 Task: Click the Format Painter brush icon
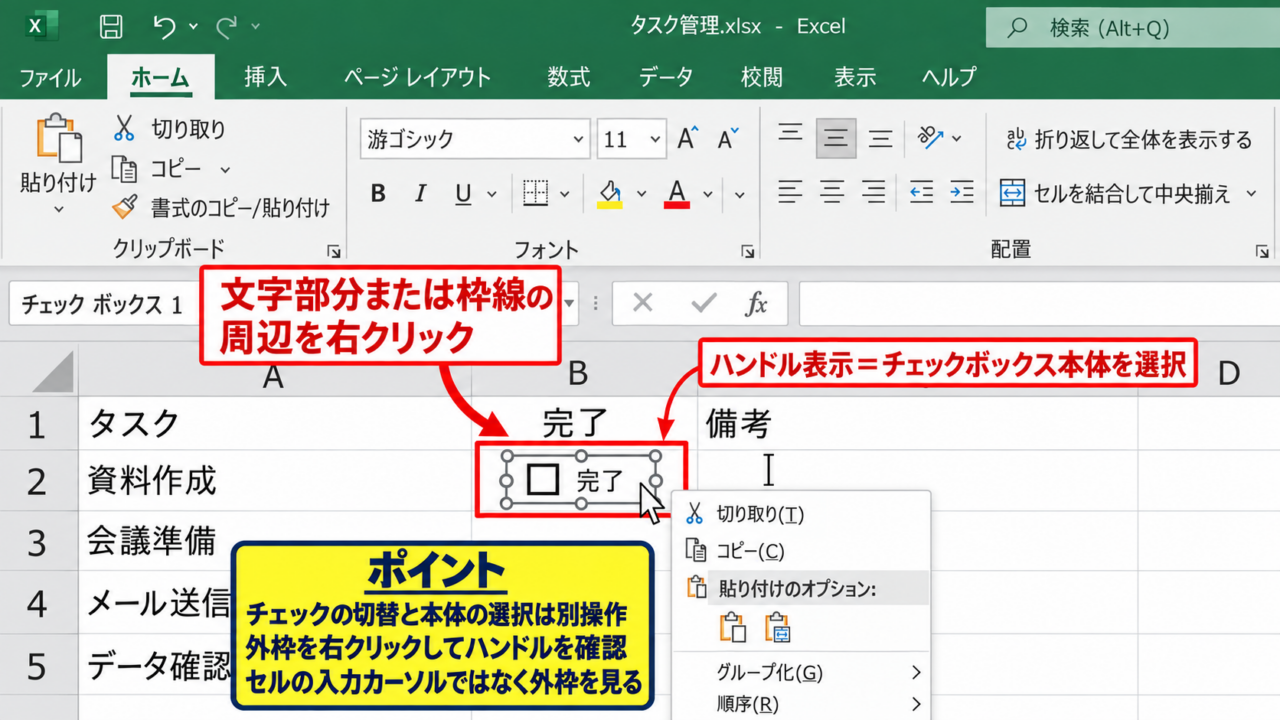(124, 208)
